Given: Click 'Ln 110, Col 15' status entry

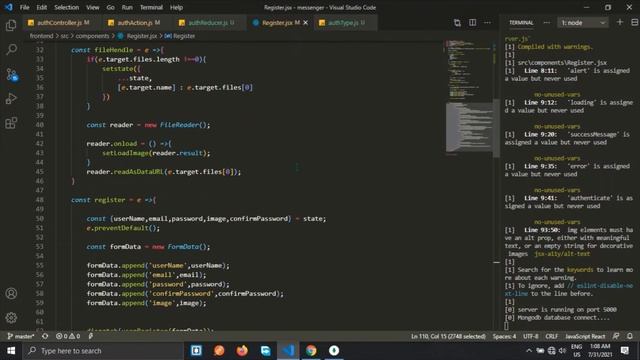Looking at the screenshot, I should [449, 336].
